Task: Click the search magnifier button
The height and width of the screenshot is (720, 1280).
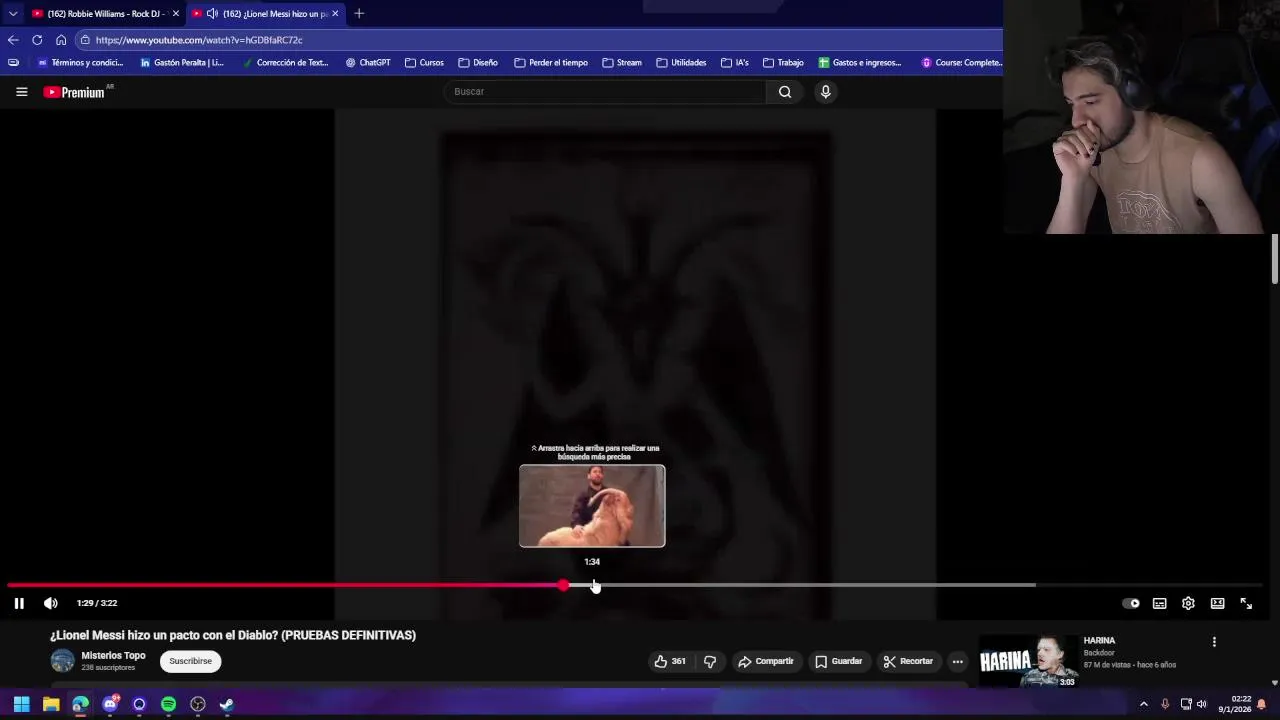Action: tap(785, 91)
